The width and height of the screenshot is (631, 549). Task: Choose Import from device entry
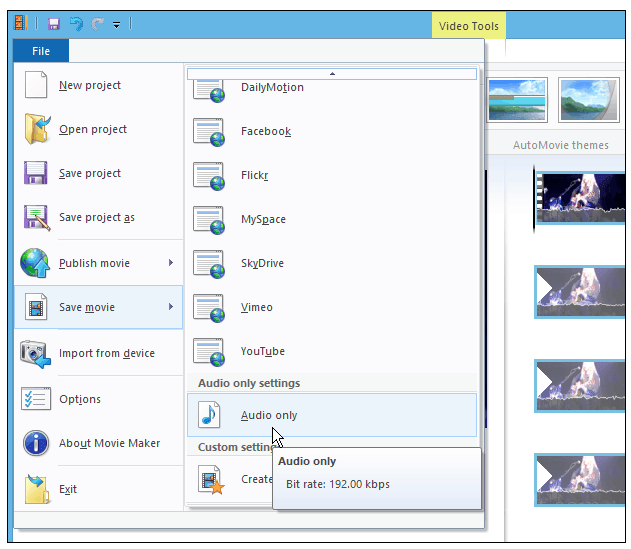click(x=99, y=353)
